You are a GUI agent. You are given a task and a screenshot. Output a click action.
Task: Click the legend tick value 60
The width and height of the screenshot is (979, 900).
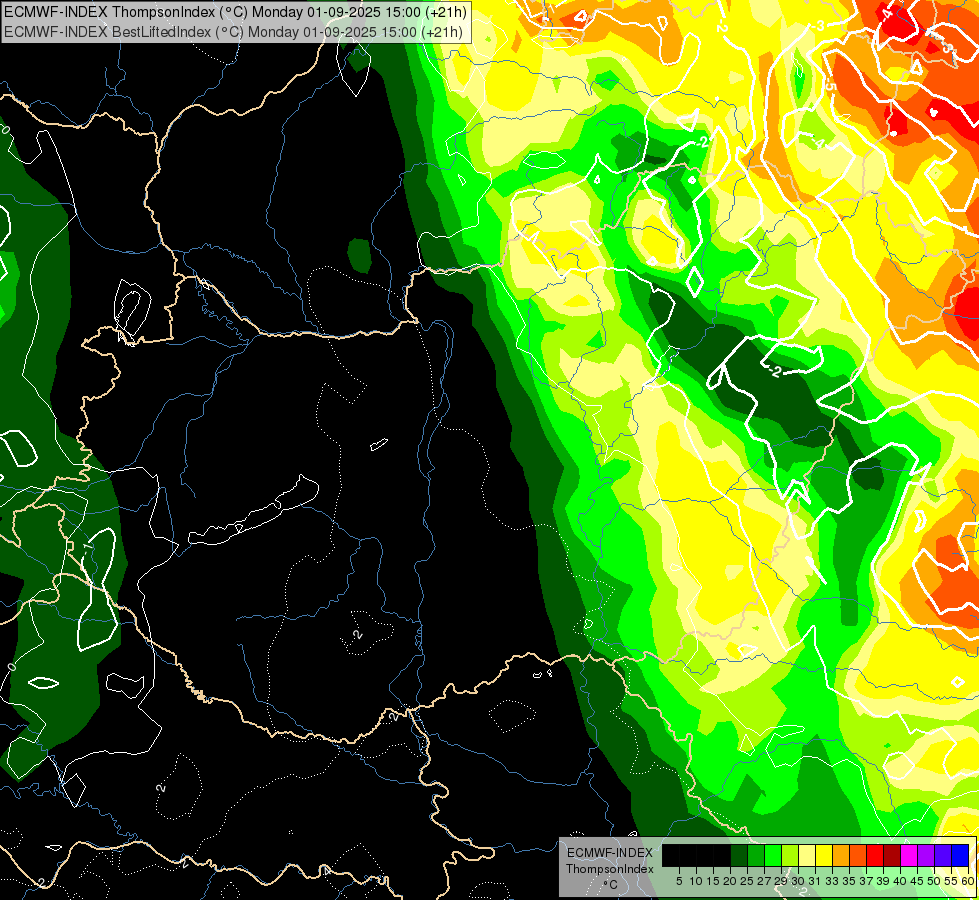968,881
